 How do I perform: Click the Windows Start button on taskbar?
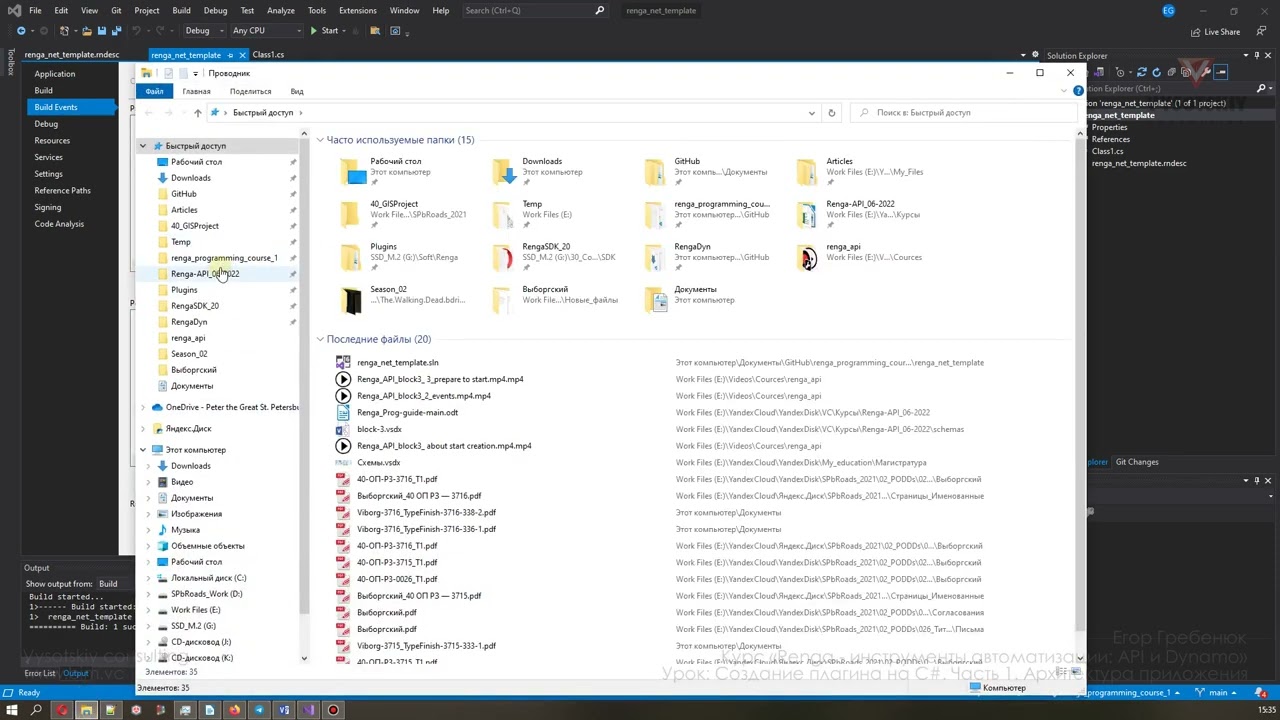point(12,710)
